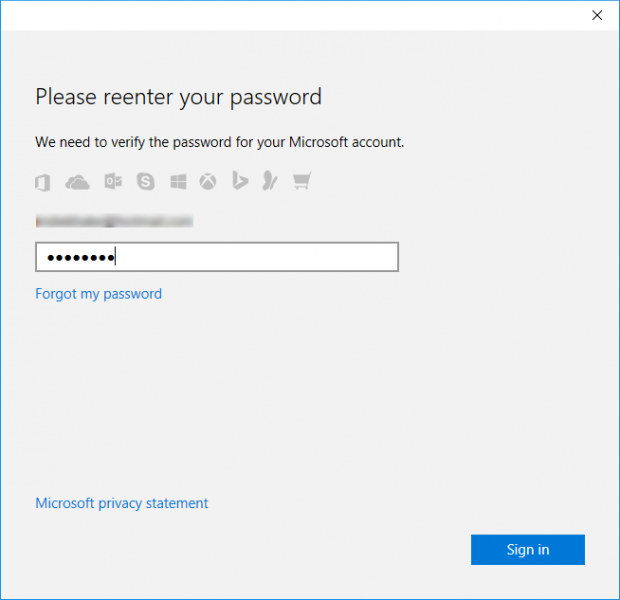Screen dimensions: 620x600
Task: Click the OneDrive cloud icon
Action: [x=78, y=182]
